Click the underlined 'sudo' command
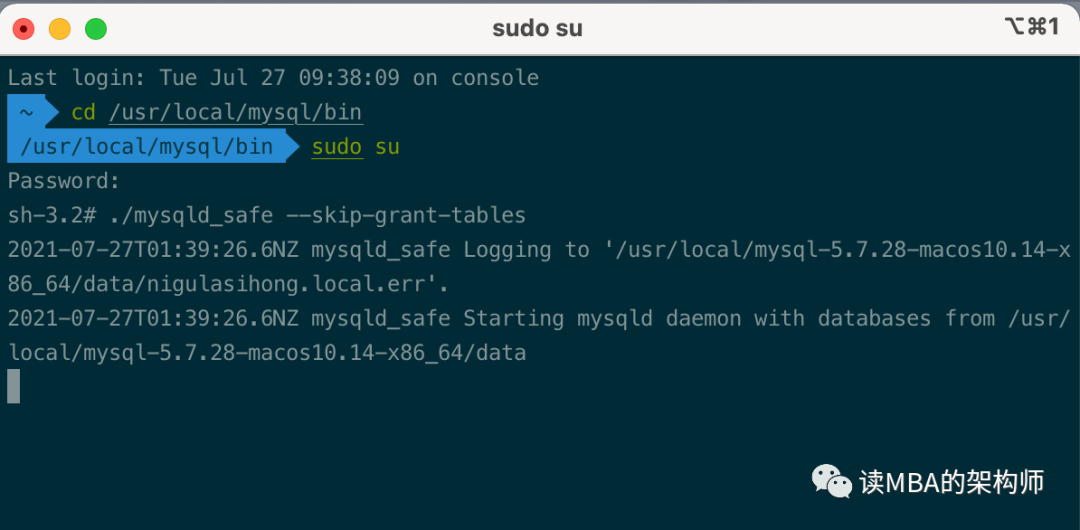Image resolution: width=1080 pixels, height=530 pixels. coord(337,147)
